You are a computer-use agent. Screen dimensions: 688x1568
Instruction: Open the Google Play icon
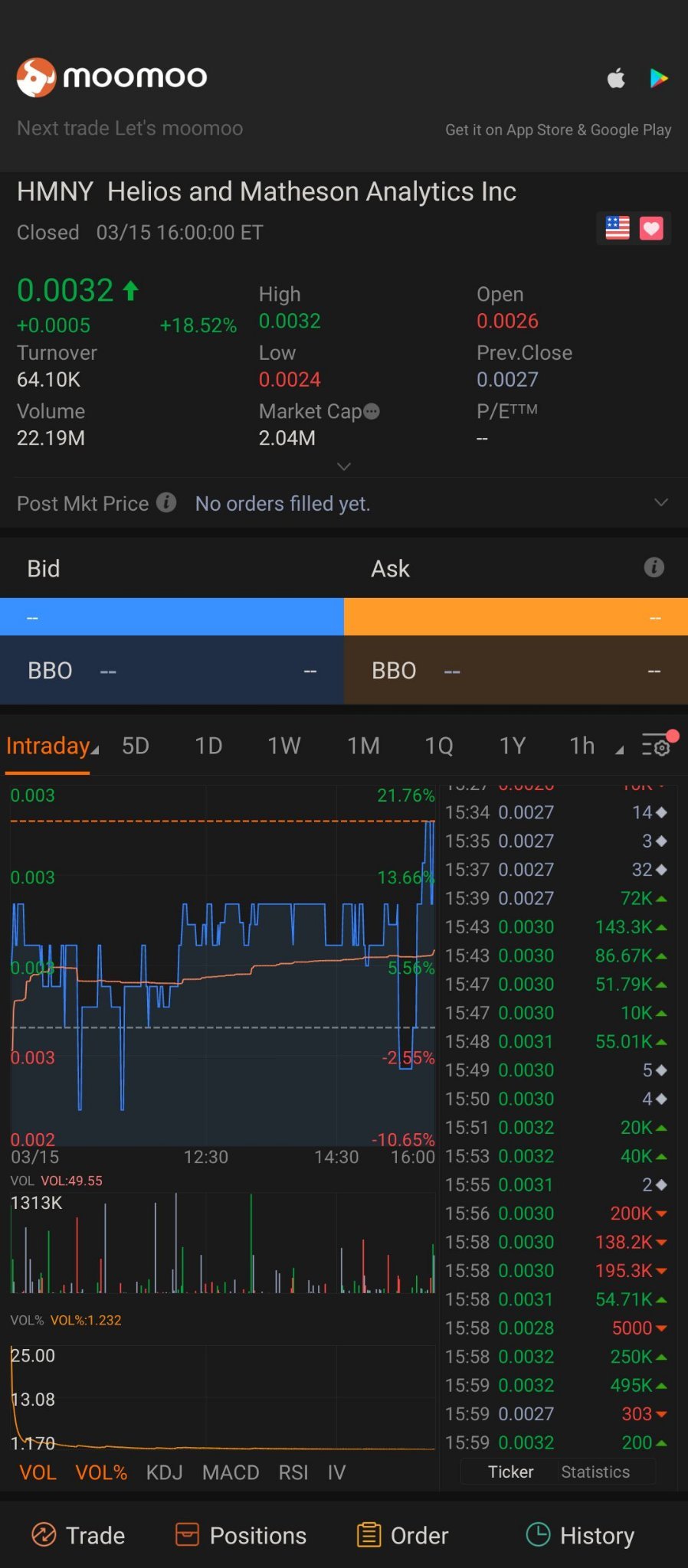[x=659, y=78]
